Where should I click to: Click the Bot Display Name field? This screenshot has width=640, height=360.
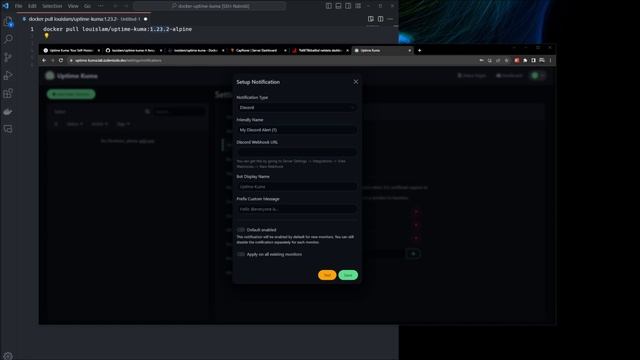point(296,187)
